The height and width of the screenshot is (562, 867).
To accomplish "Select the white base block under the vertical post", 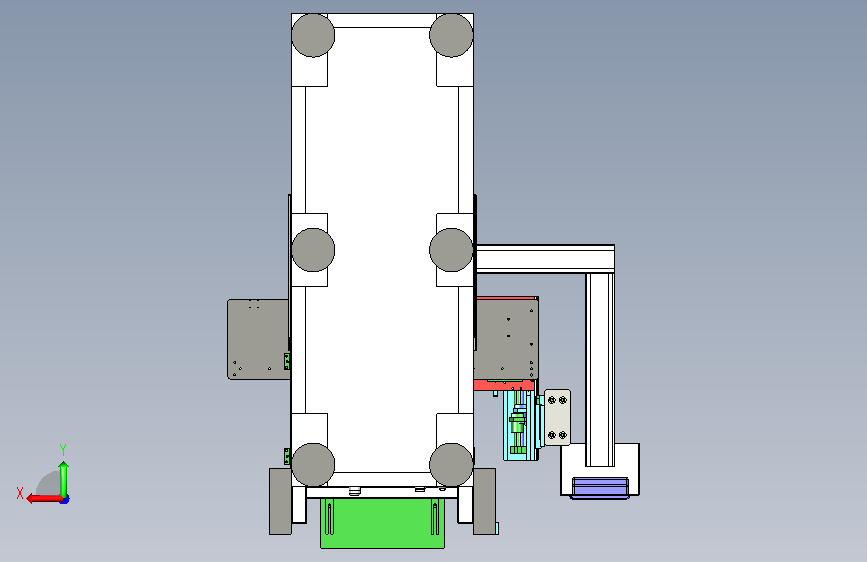I will point(600,469).
